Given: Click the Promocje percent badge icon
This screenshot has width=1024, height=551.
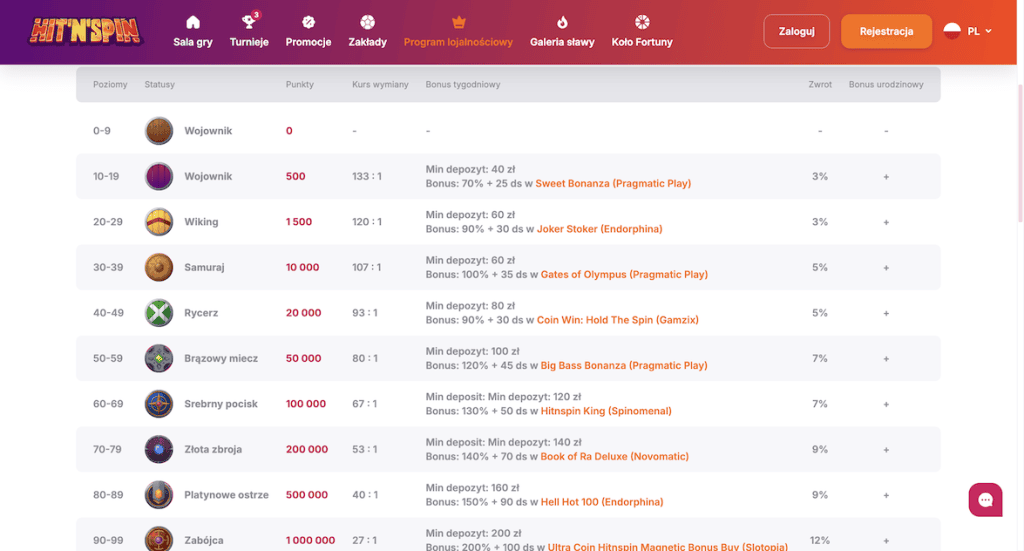Looking at the screenshot, I should pyautogui.click(x=308, y=22).
